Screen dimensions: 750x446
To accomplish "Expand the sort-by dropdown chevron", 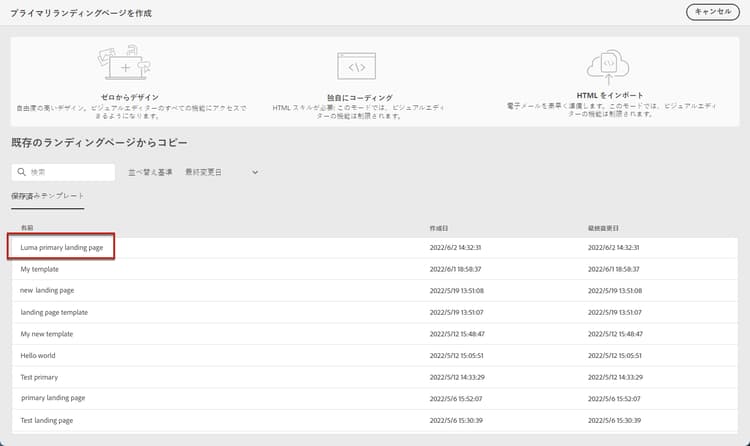I will click(255, 172).
